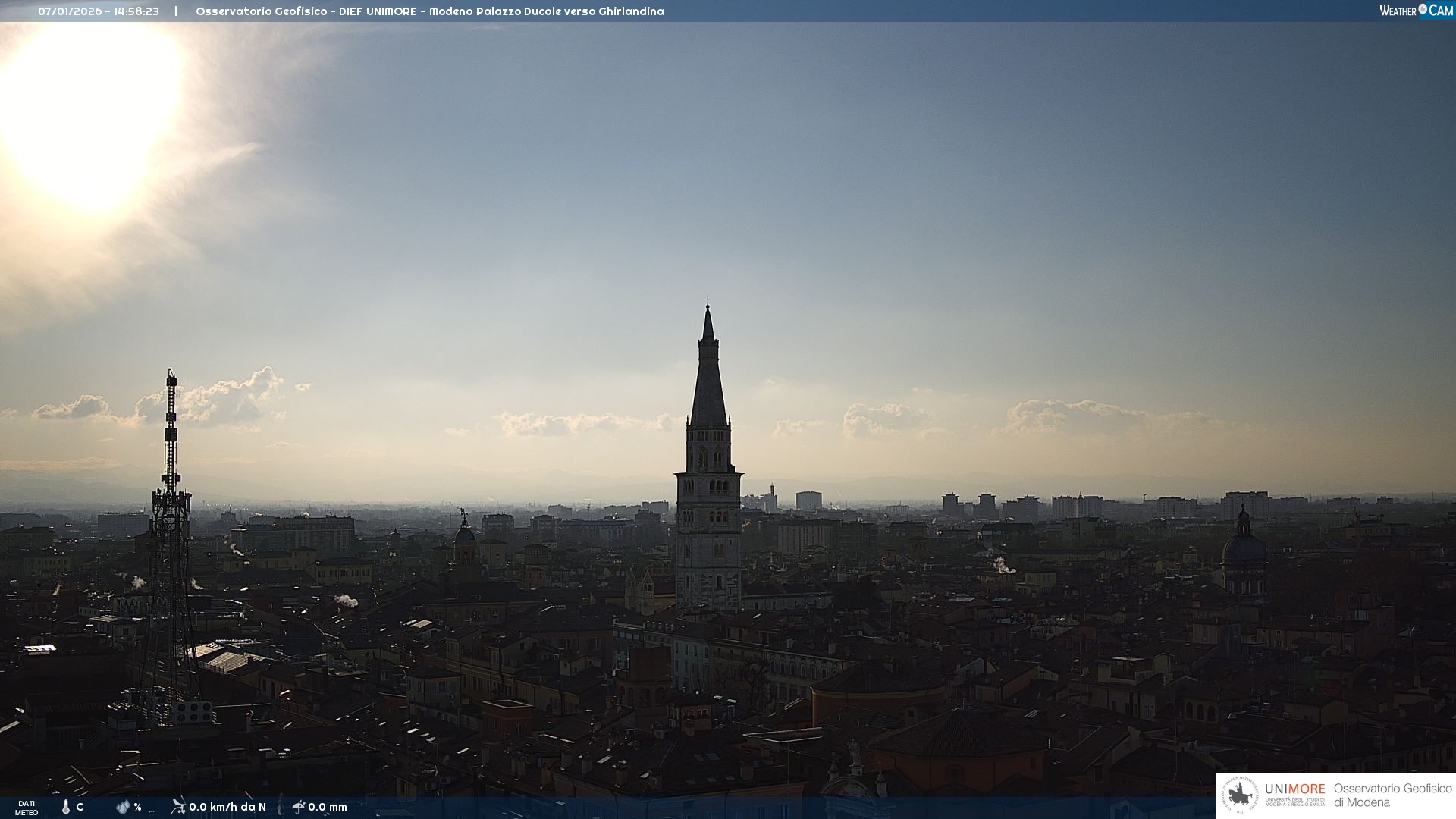Viewport: 1456px width, 819px height.
Task: Click the Osservatorio Geofisico DIEF UNIMORE title
Action: 429,11
